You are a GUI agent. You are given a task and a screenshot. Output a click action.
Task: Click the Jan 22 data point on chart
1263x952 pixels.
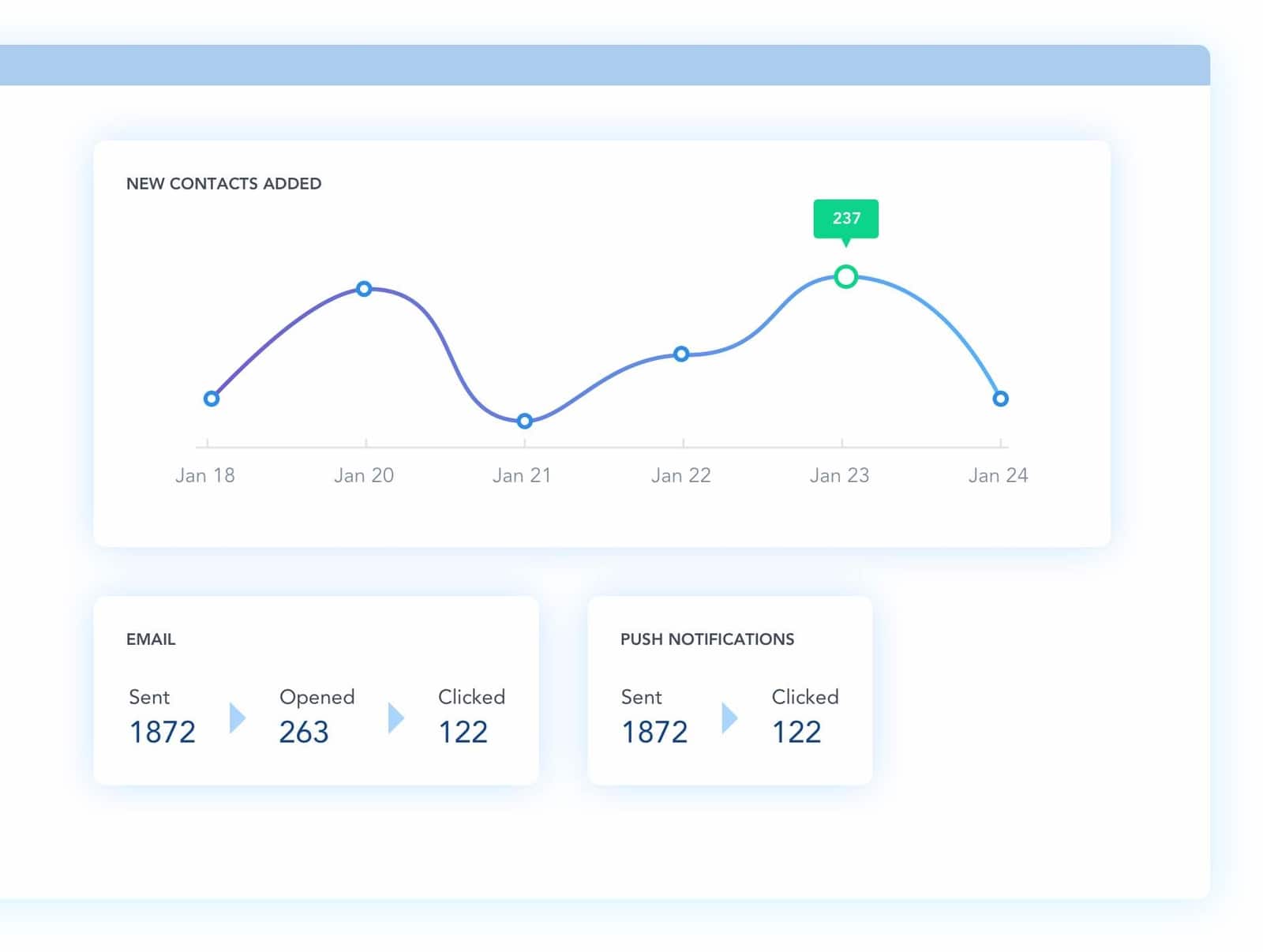click(x=681, y=354)
